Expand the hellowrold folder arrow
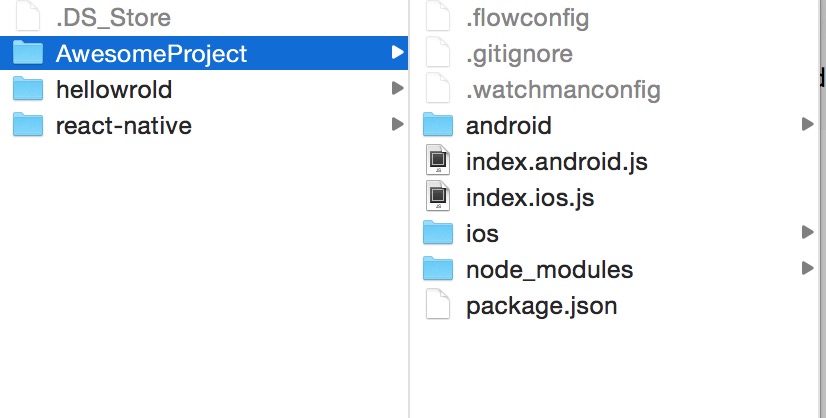The height and width of the screenshot is (418, 826). tap(398, 88)
